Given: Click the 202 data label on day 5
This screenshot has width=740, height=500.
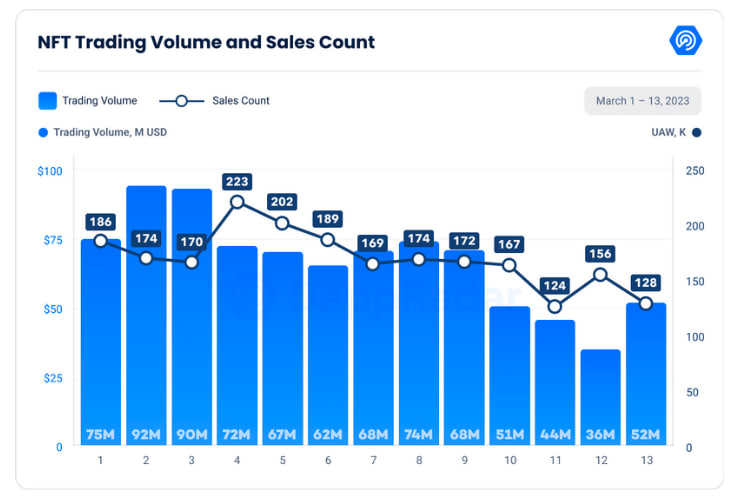Looking at the screenshot, I should [282, 202].
